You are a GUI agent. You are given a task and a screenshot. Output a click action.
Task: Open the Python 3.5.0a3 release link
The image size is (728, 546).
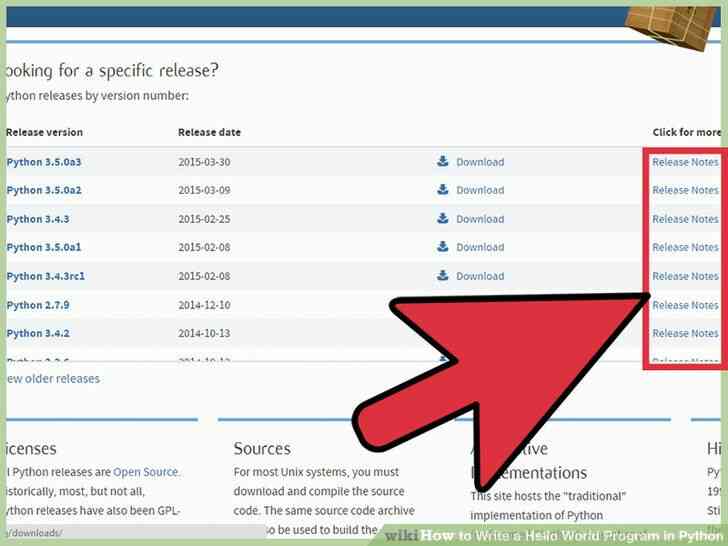(x=44, y=162)
